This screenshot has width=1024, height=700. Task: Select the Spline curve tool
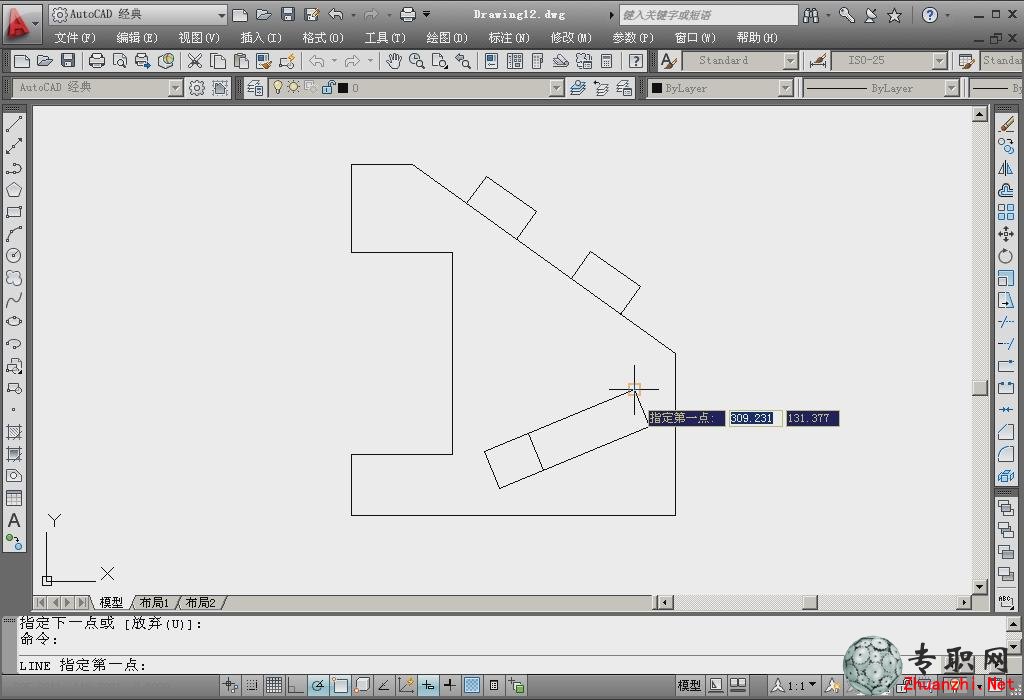click(14, 300)
